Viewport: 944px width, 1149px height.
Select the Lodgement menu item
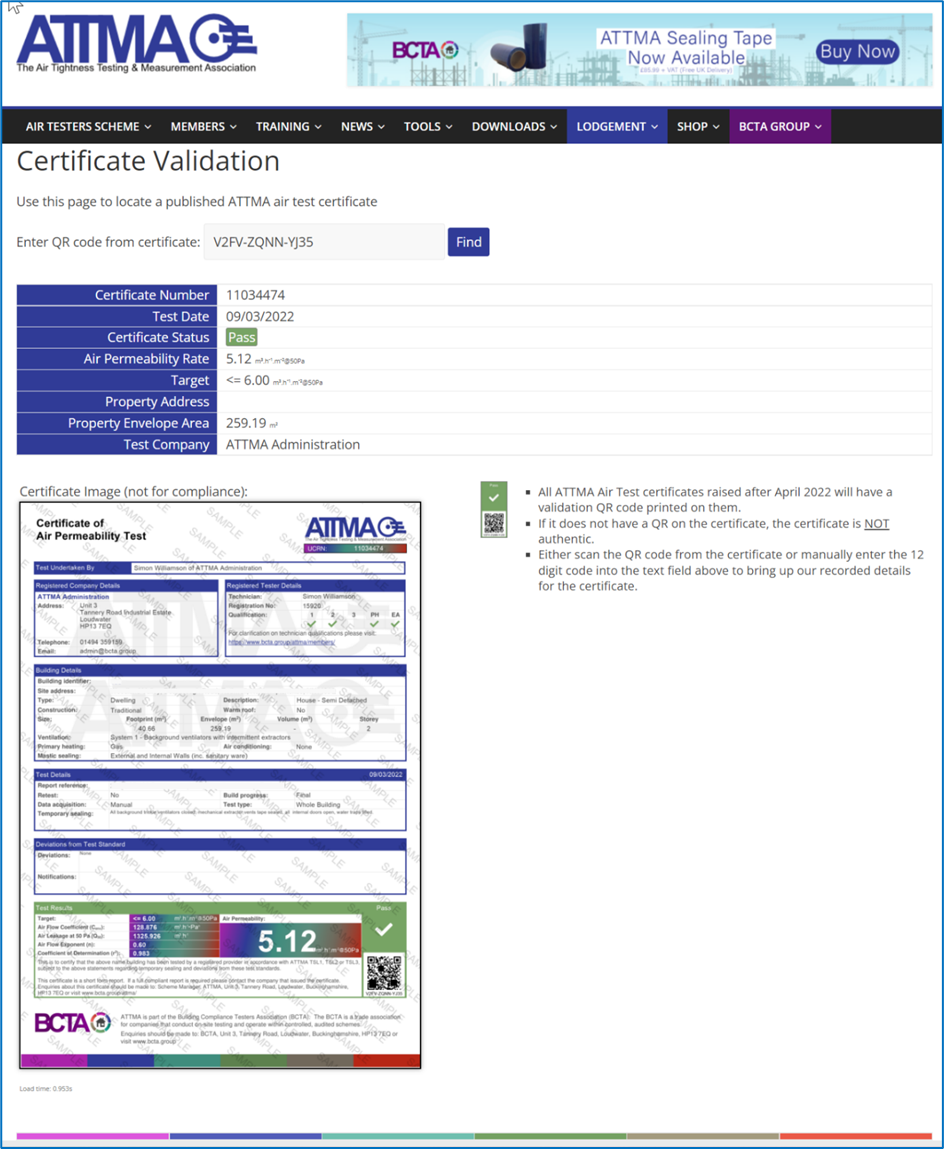pyautogui.click(x=617, y=127)
